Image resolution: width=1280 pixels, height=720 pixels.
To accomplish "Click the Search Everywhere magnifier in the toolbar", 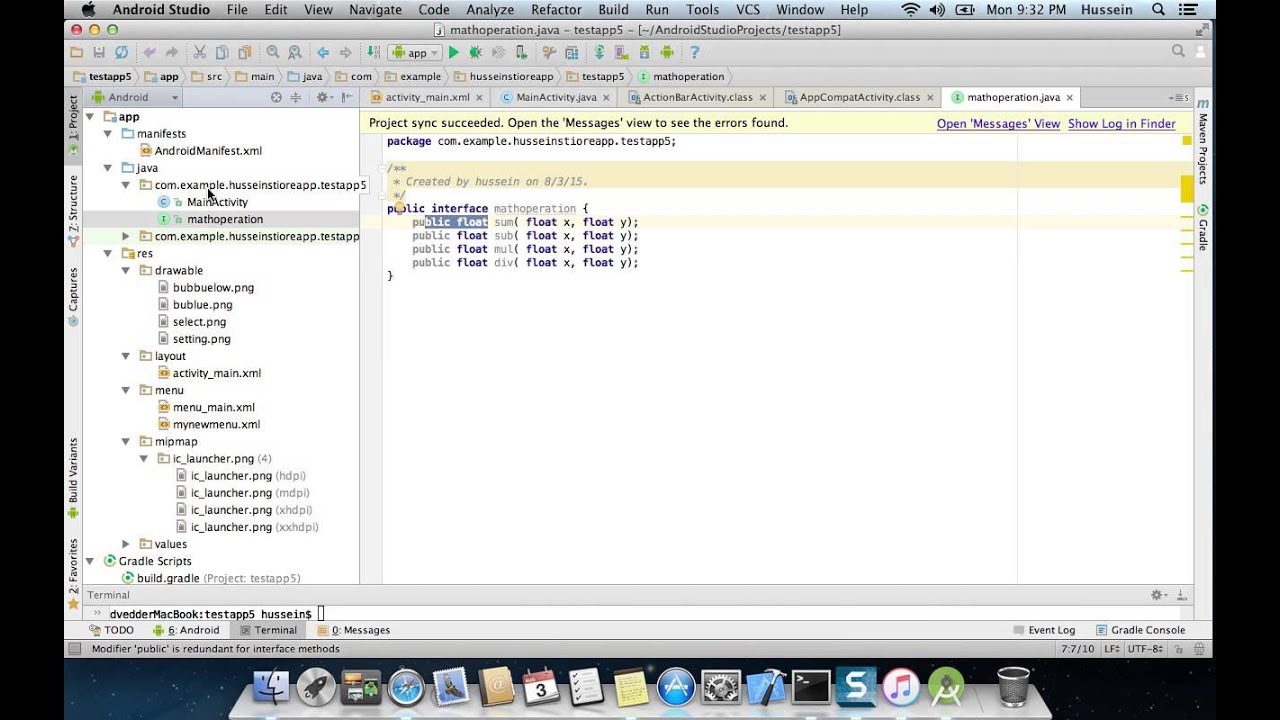I will [x=1178, y=52].
